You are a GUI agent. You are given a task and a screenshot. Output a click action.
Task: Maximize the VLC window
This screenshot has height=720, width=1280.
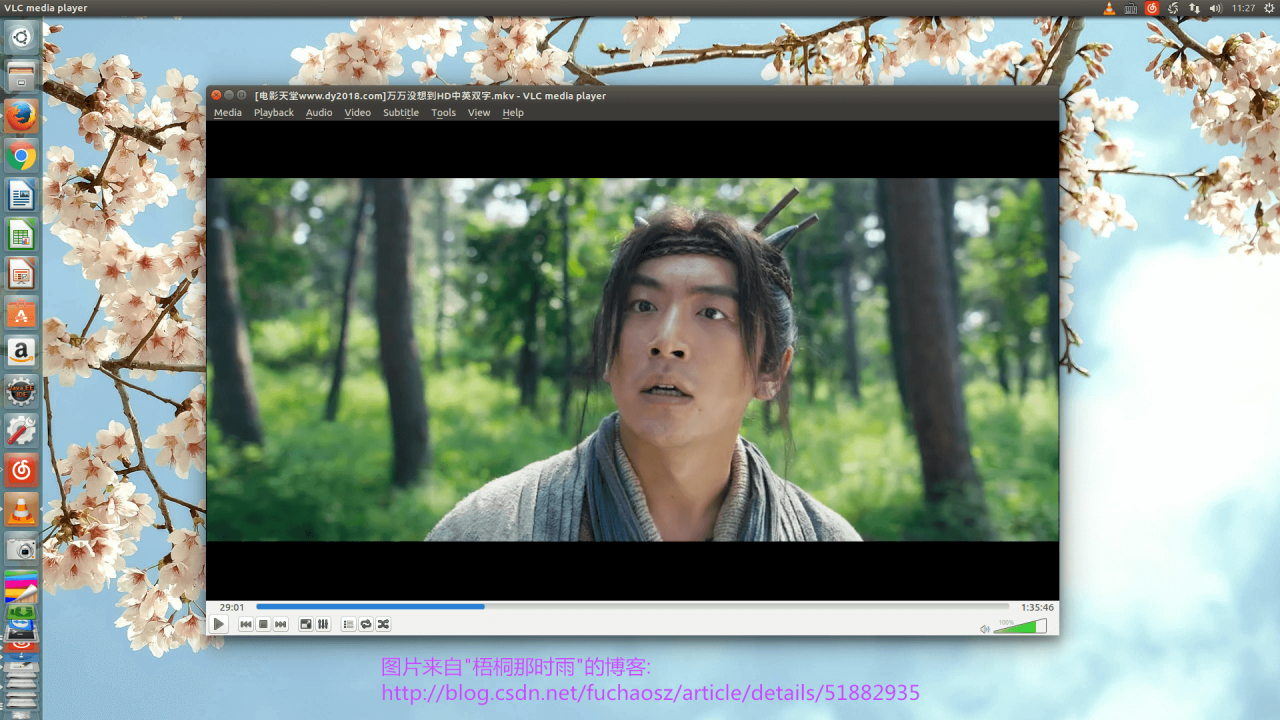[242, 95]
